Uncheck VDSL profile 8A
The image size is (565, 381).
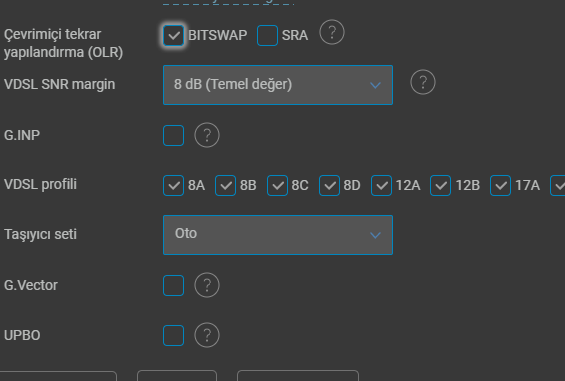pyautogui.click(x=174, y=186)
